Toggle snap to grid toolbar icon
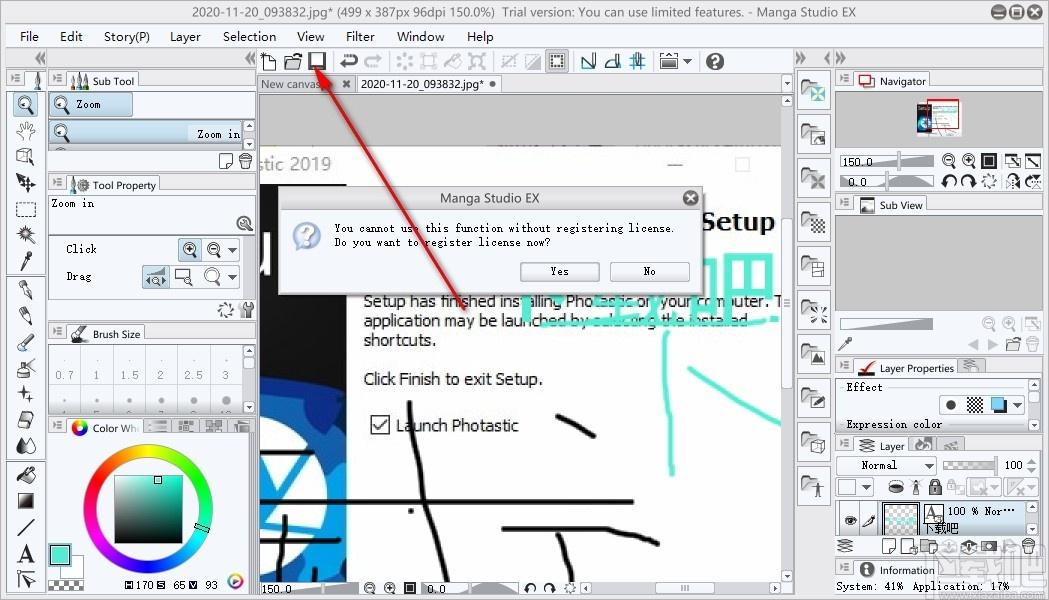This screenshot has height=600, width=1049. click(637, 62)
